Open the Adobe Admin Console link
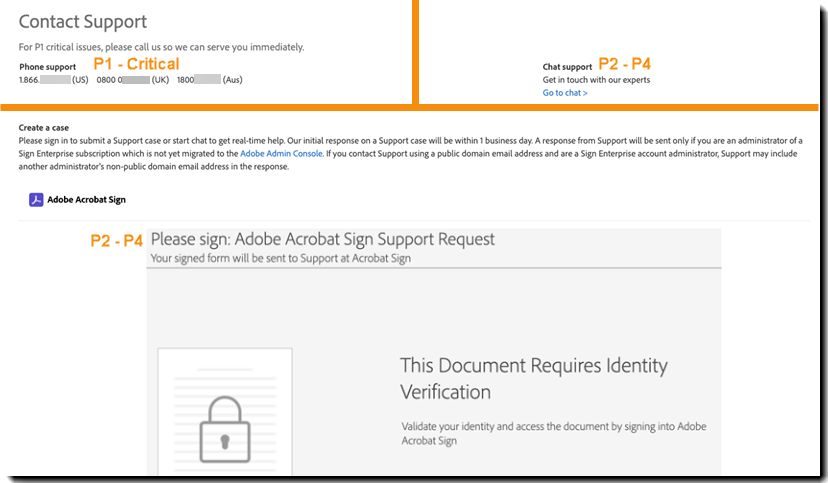 point(281,154)
